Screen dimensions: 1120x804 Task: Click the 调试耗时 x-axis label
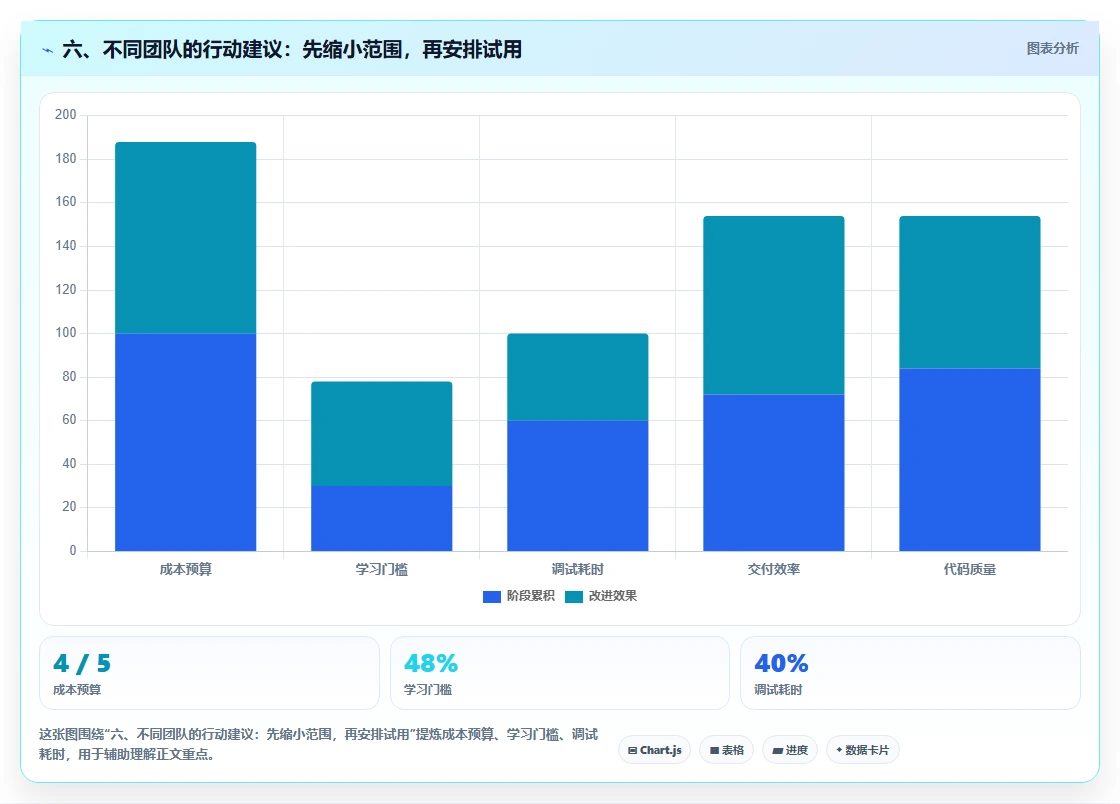[578, 569]
